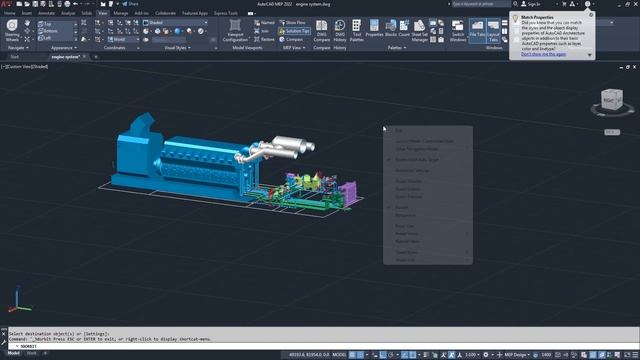
Task: Click the search magnifier icon in title bar
Action: [516, 4]
